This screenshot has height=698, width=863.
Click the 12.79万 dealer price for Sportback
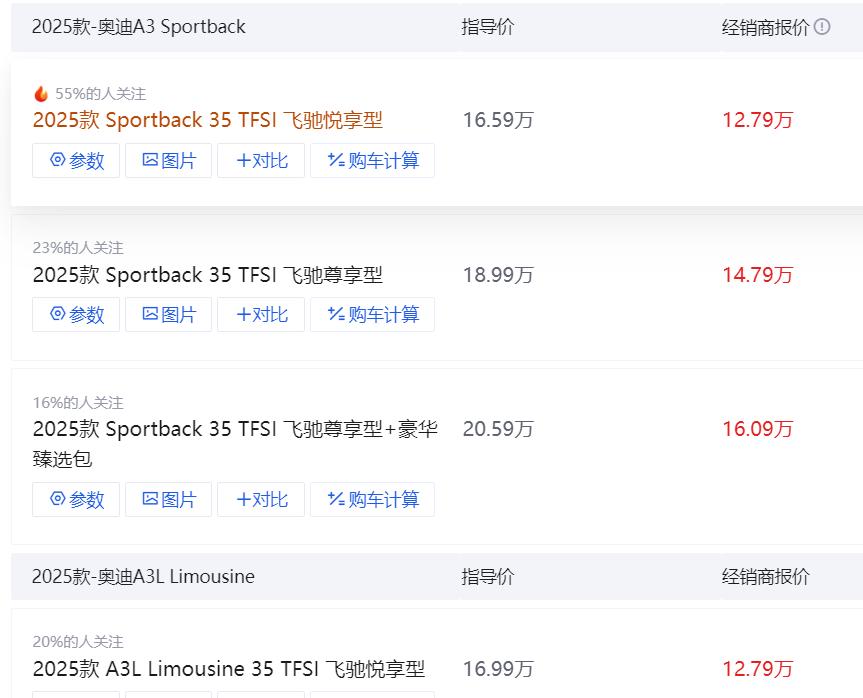(757, 120)
